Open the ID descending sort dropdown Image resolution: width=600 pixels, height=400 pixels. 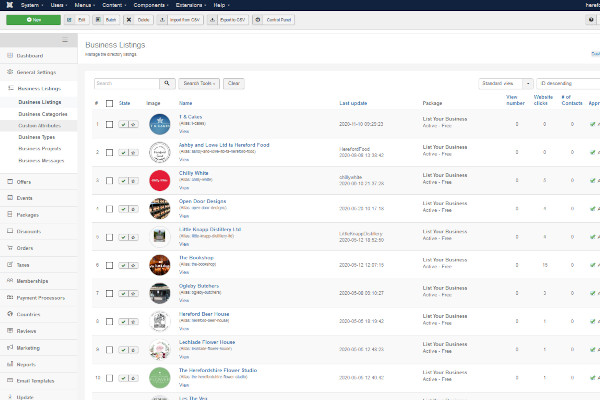[x=566, y=84]
